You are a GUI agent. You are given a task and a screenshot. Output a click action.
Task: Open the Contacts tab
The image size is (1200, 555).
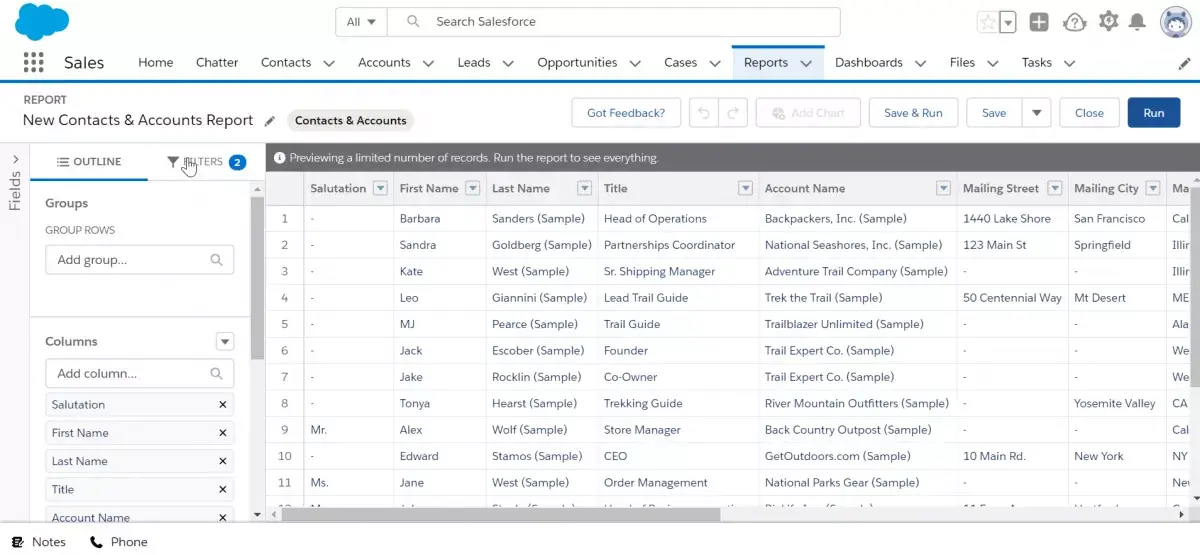(x=286, y=62)
